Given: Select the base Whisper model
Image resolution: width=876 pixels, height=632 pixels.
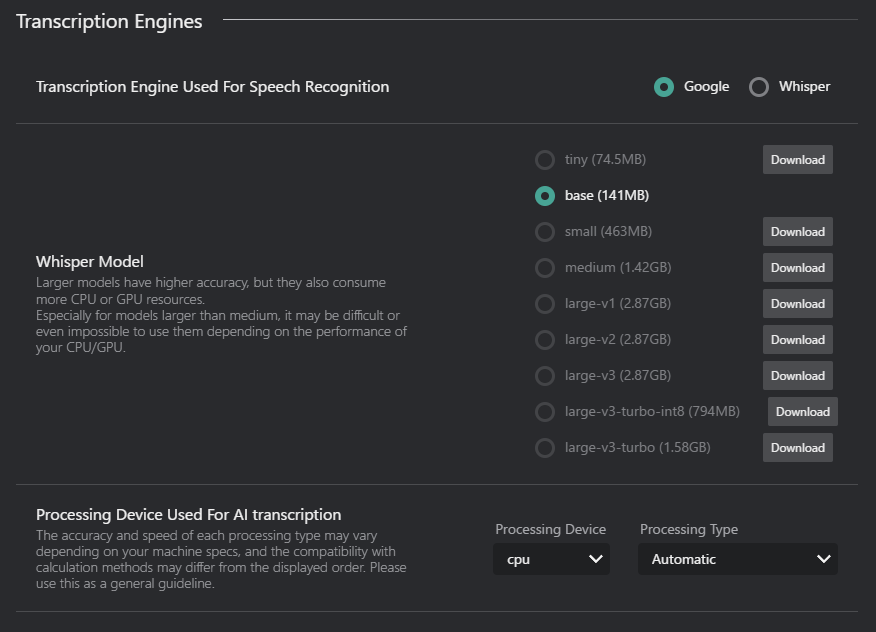Looking at the screenshot, I should point(545,195).
